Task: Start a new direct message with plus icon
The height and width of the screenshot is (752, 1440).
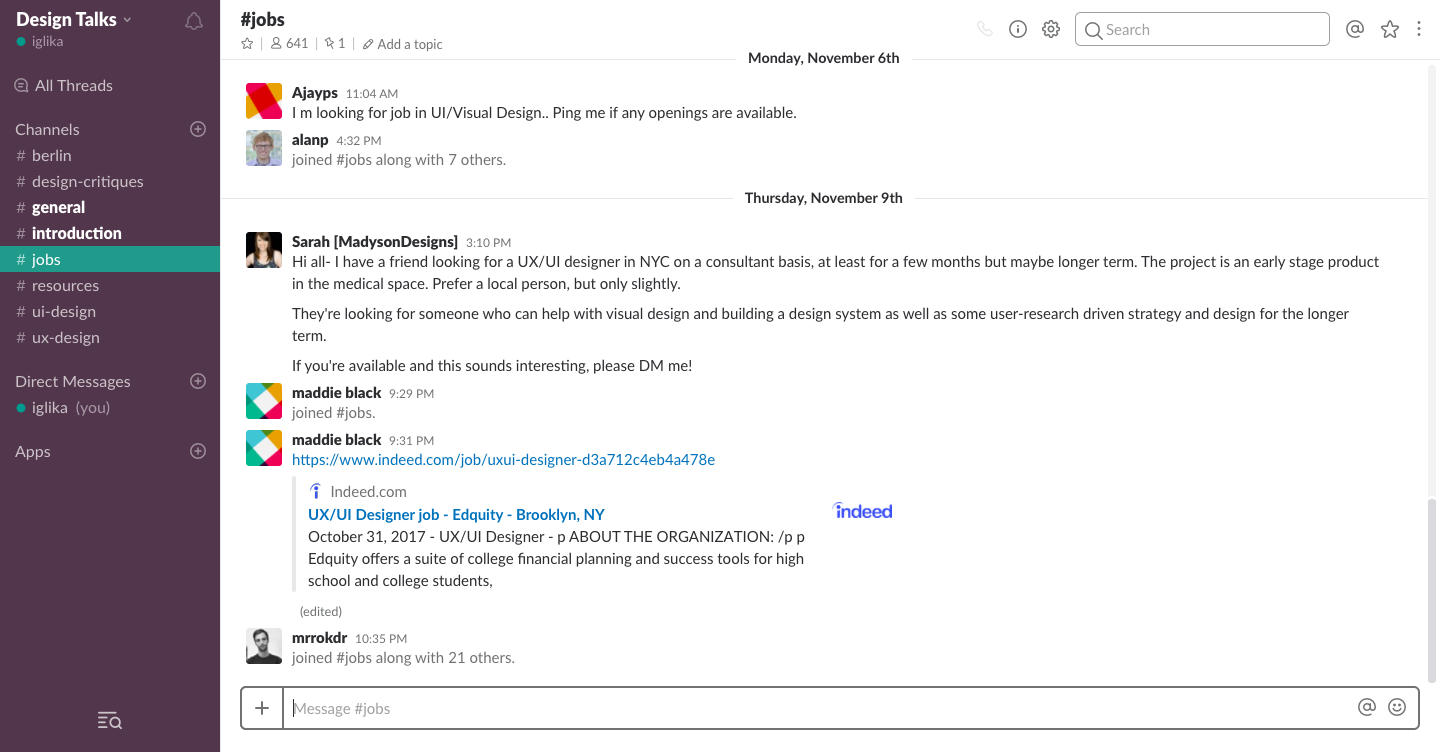Action: [x=198, y=381]
